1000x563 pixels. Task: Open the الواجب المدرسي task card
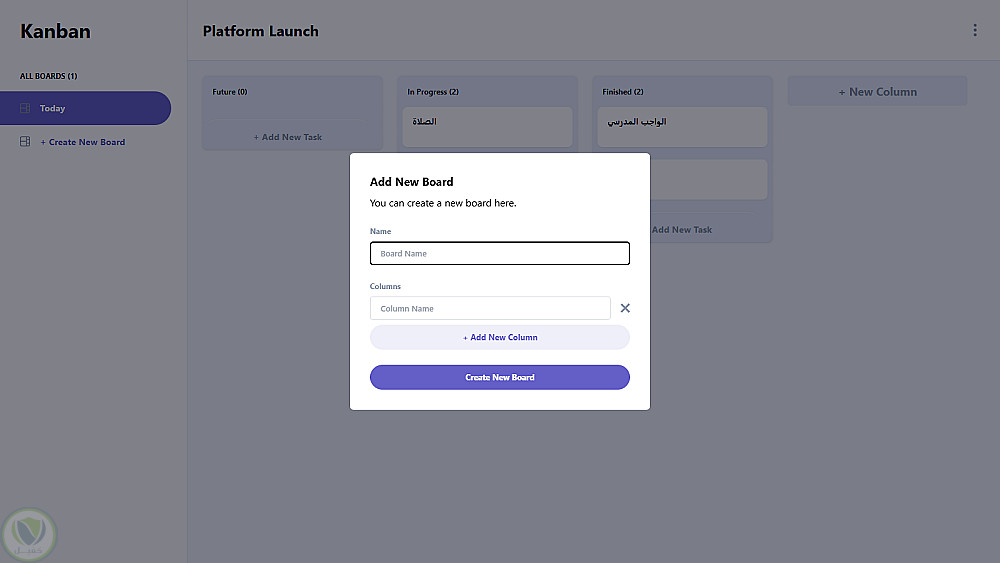point(680,126)
